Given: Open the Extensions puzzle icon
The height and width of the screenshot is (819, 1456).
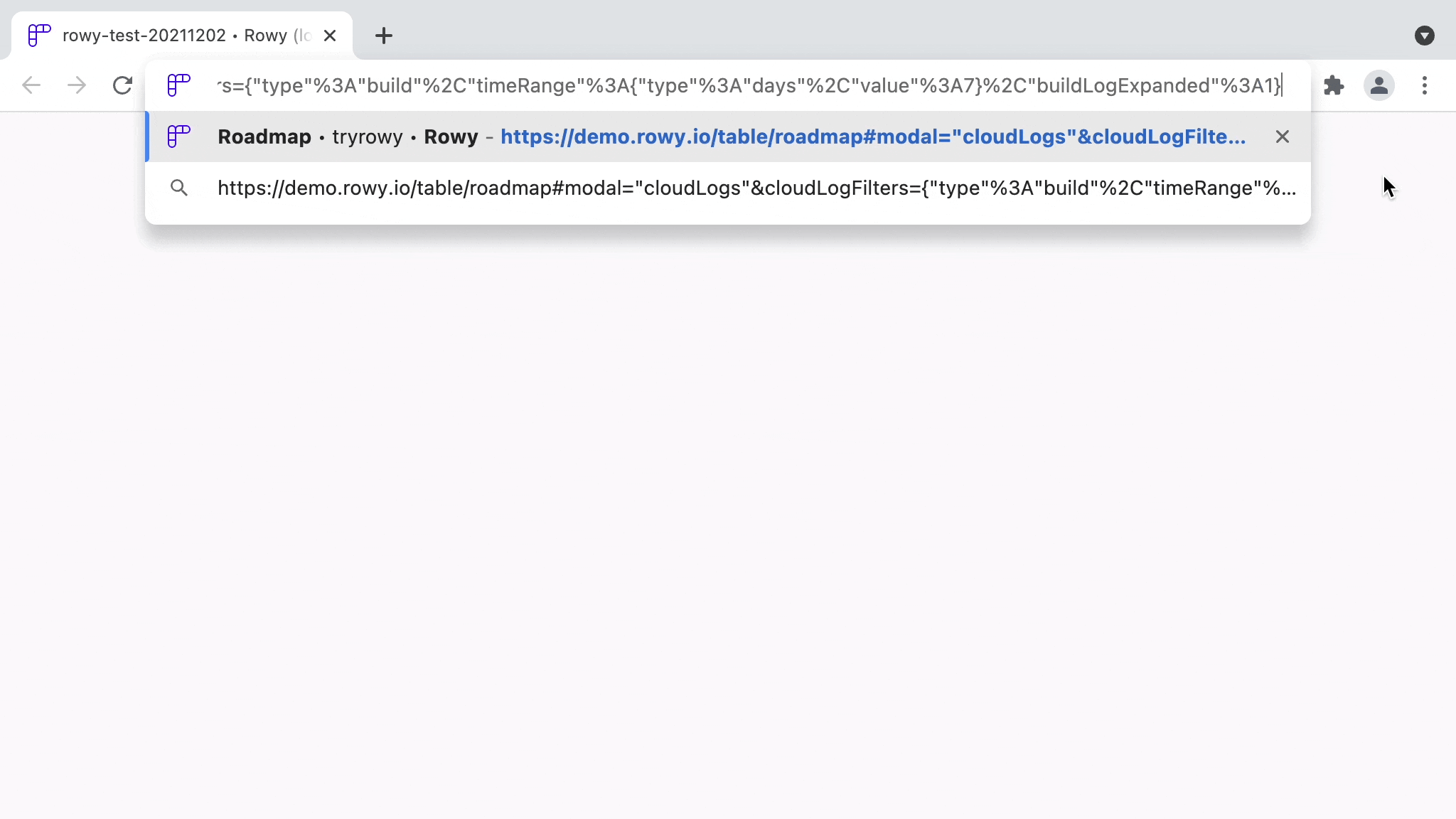Looking at the screenshot, I should (1334, 85).
